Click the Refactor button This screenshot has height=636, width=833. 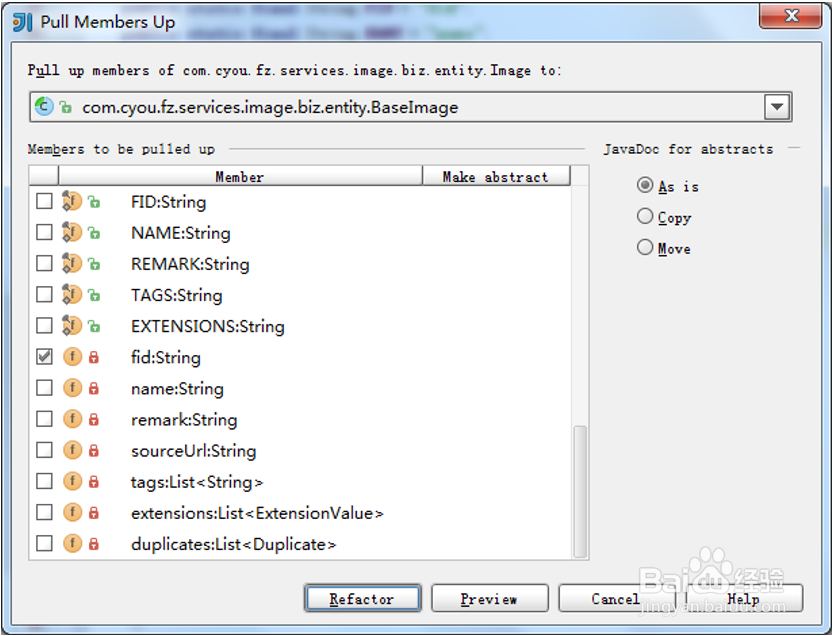(362, 598)
